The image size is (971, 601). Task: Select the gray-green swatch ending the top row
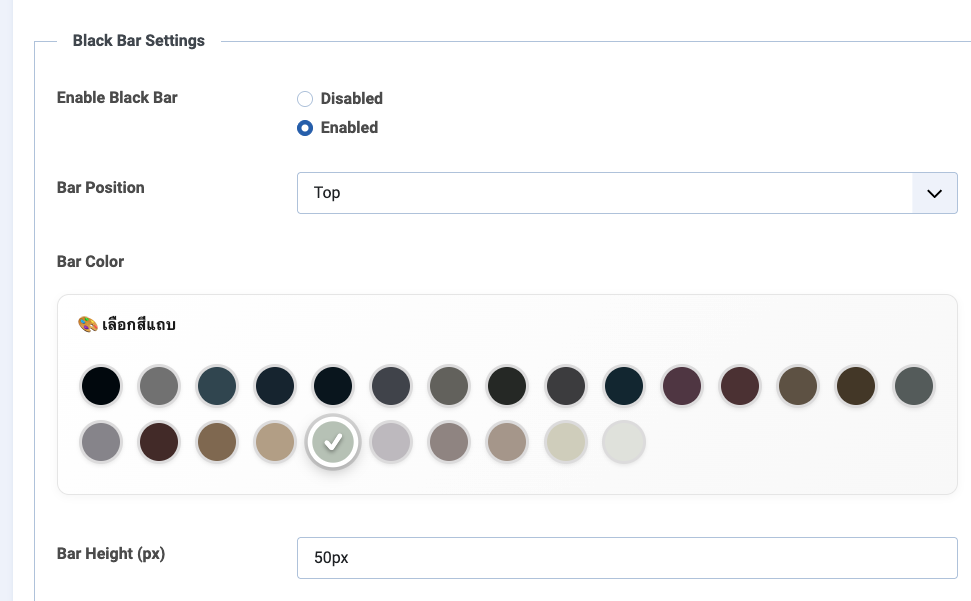(x=913, y=385)
